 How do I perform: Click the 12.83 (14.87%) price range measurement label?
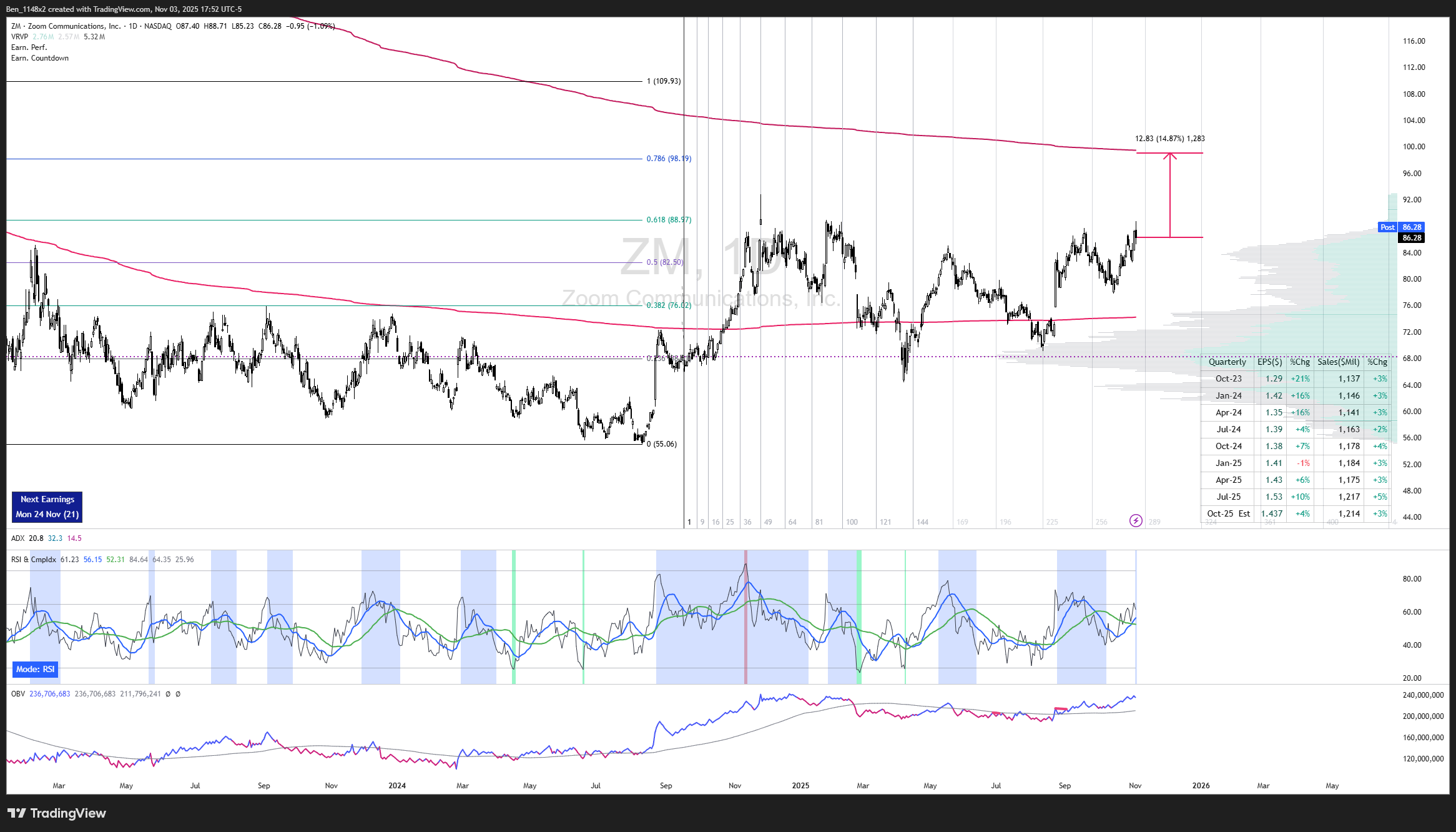(x=1169, y=139)
